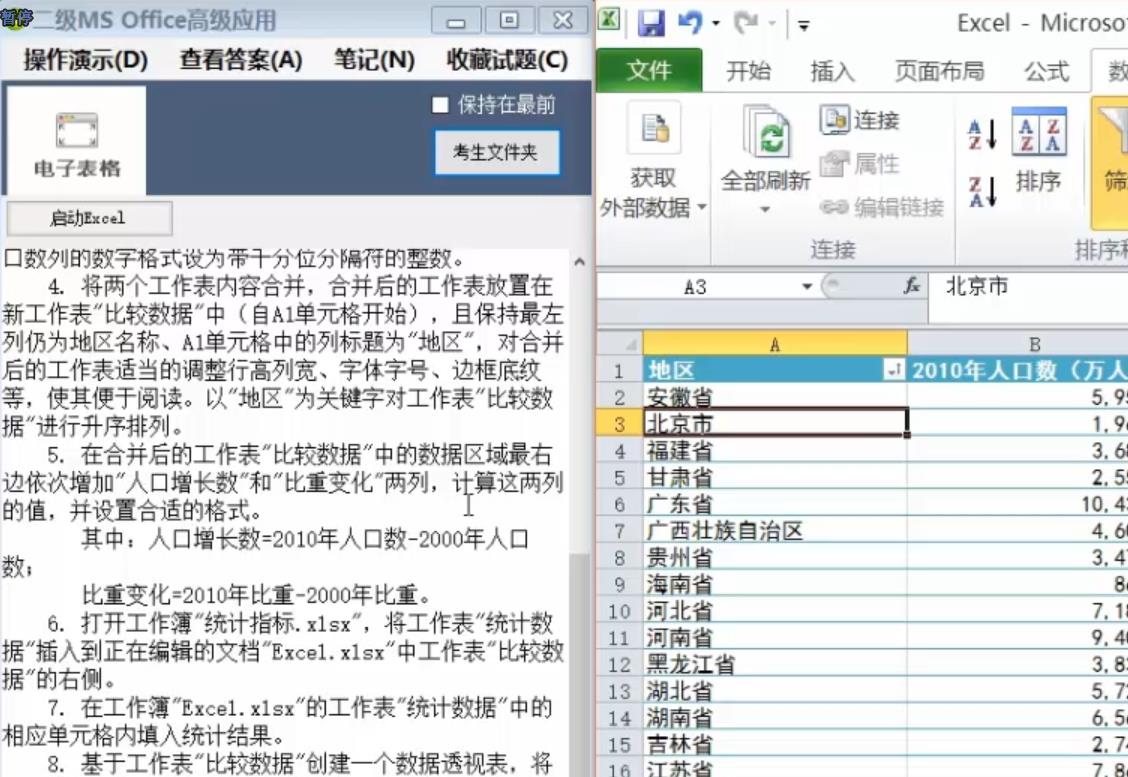Click the Redo icon in Excel toolbar
This screenshot has width=1128, height=777.
(745, 23)
